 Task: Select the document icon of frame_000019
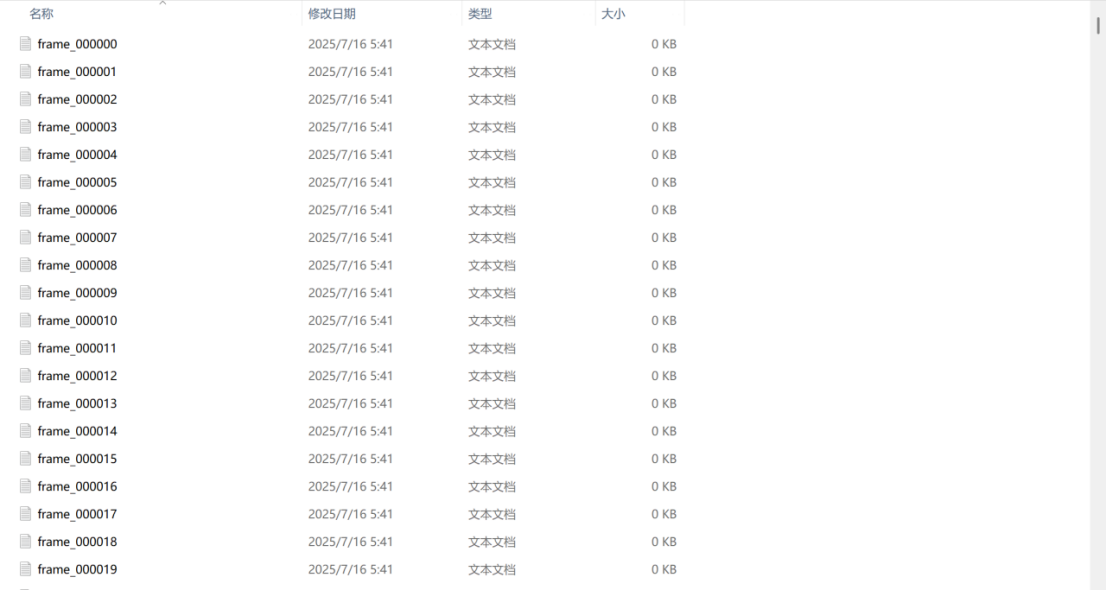(x=25, y=569)
